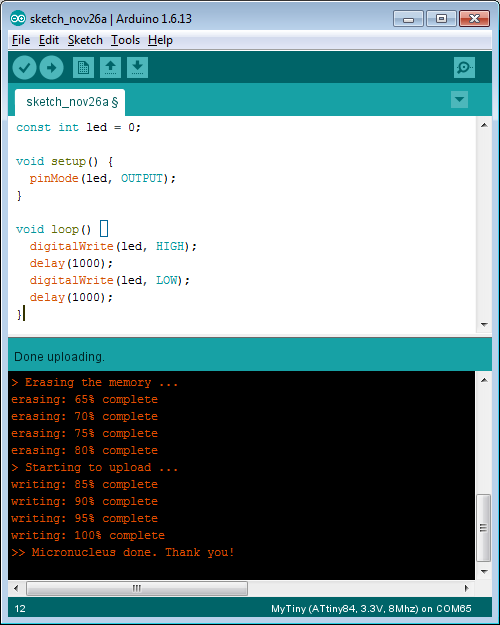
Task: Click '>> Micronucleus done. Thank you!' line
Action: coord(123,552)
